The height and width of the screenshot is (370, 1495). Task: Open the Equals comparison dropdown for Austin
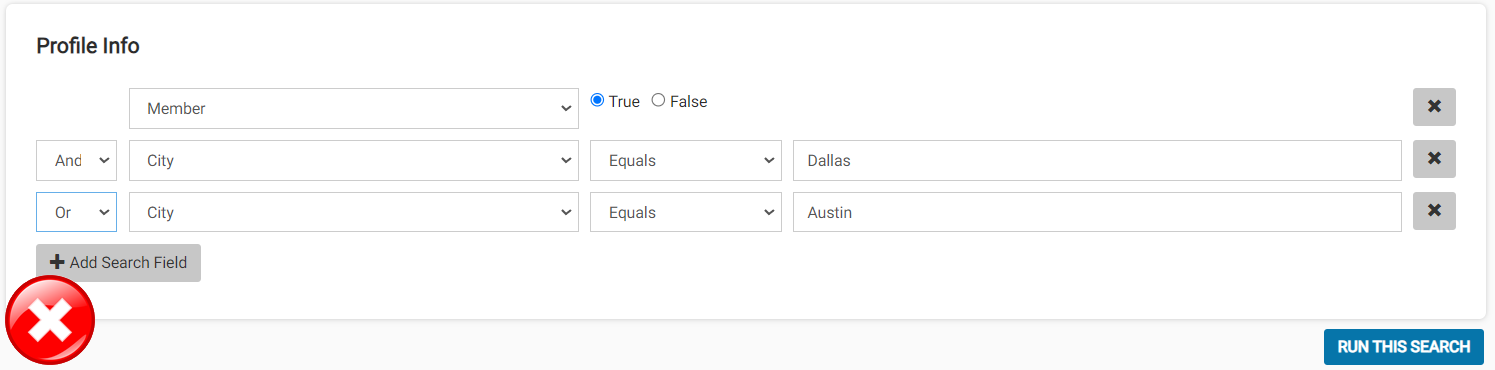point(686,212)
